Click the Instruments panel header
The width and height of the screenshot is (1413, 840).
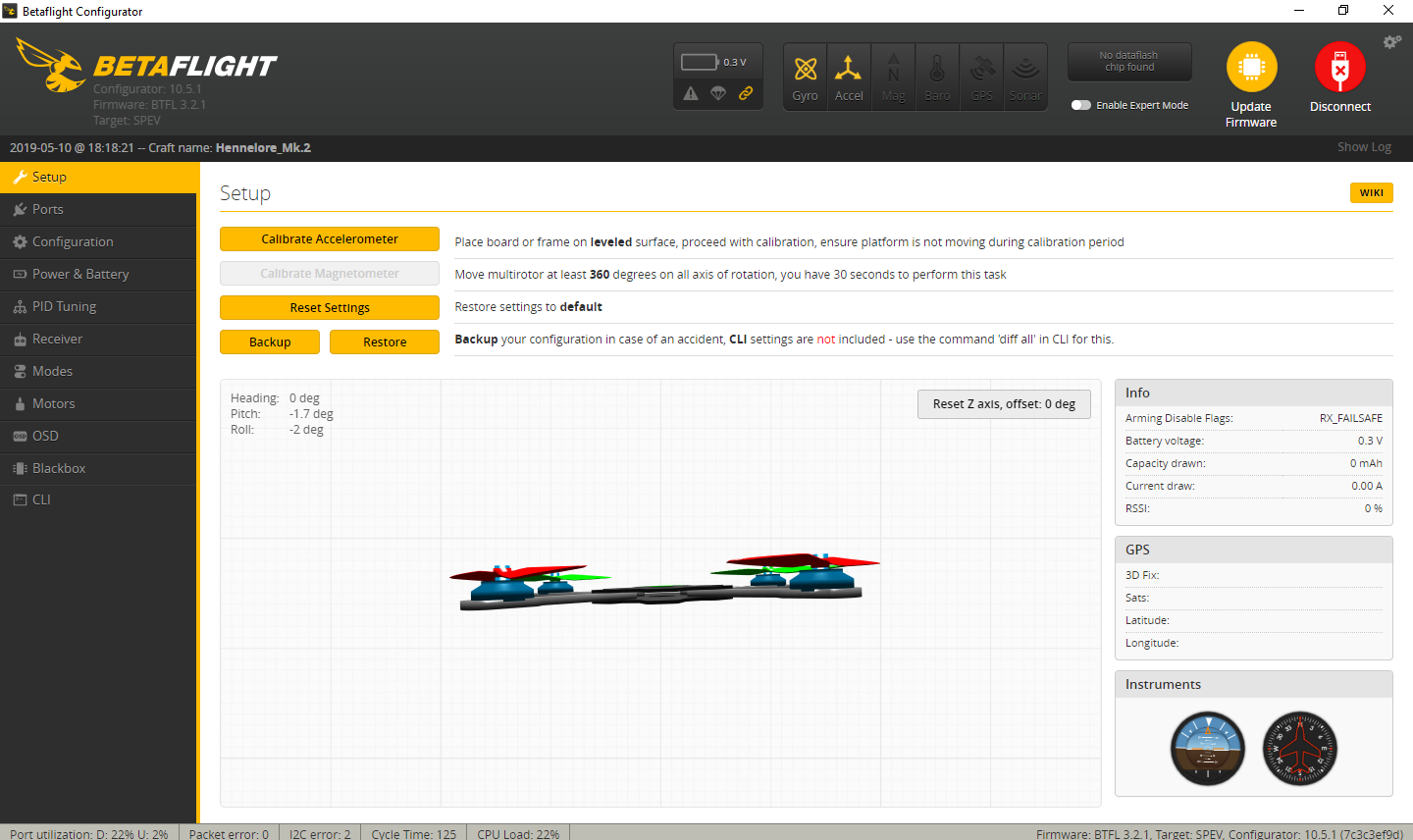point(1254,684)
